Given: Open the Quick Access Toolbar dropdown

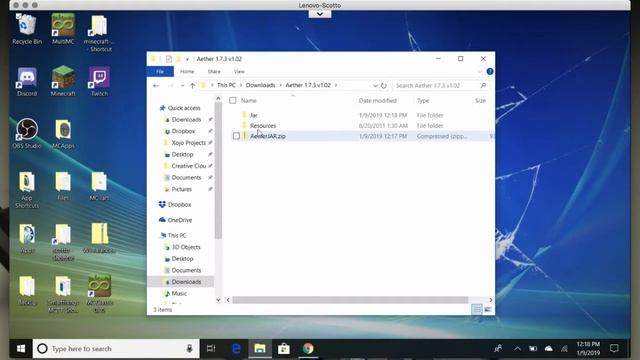Looking at the screenshot, I should point(187,59).
